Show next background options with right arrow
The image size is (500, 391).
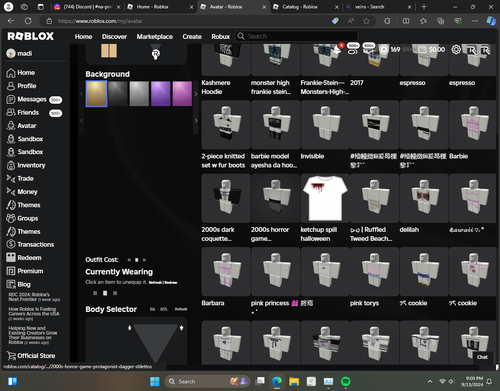click(x=196, y=94)
